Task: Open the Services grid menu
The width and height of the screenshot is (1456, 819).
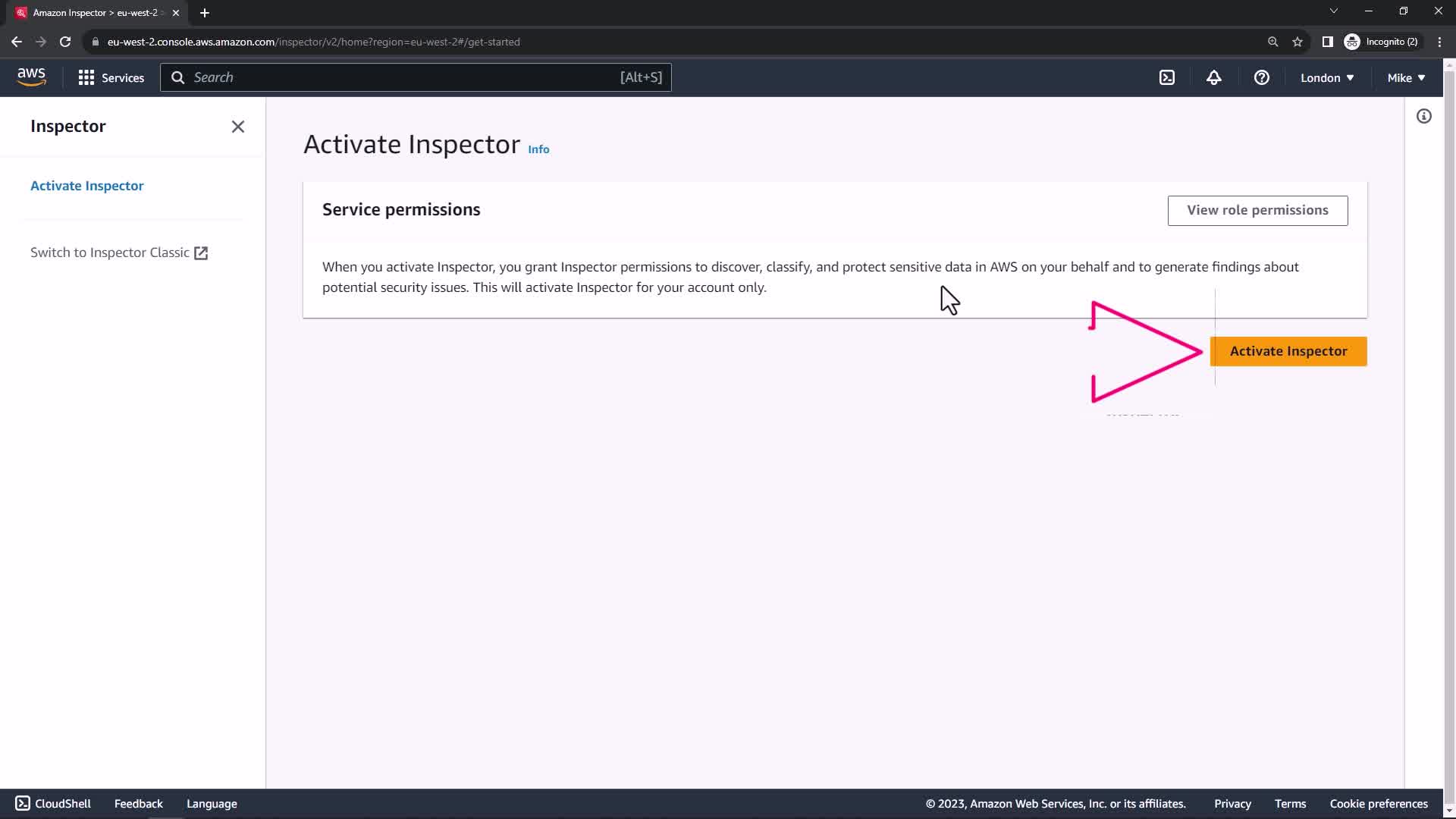Action: (x=111, y=77)
